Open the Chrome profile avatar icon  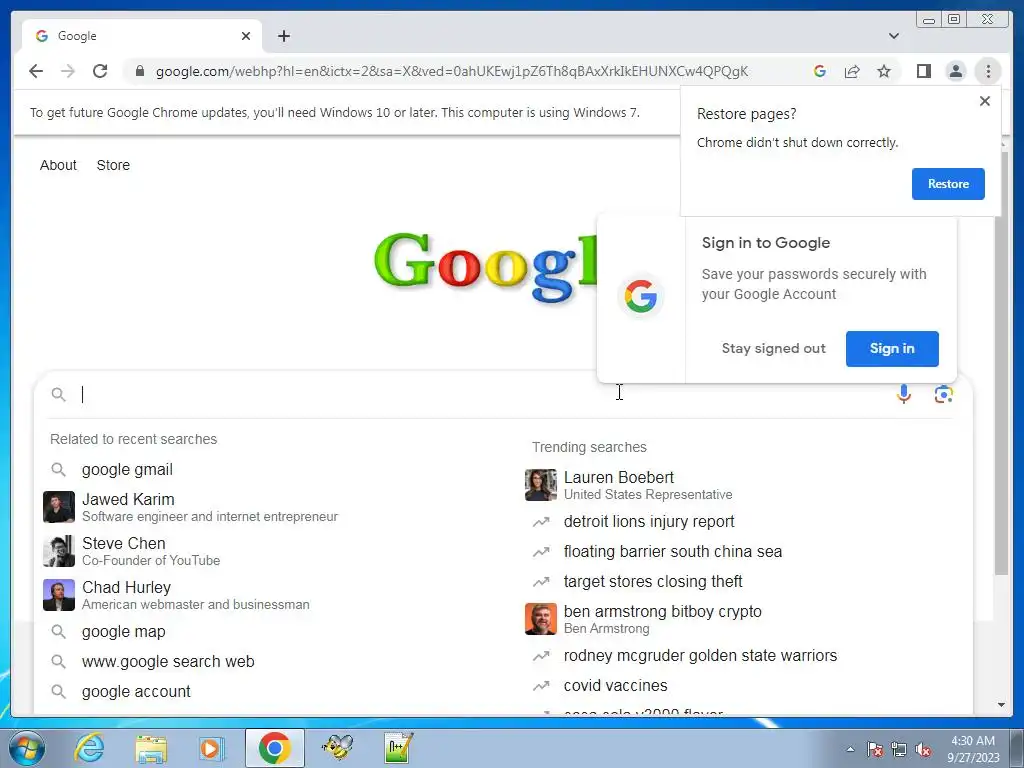click(x=955, y=71)
